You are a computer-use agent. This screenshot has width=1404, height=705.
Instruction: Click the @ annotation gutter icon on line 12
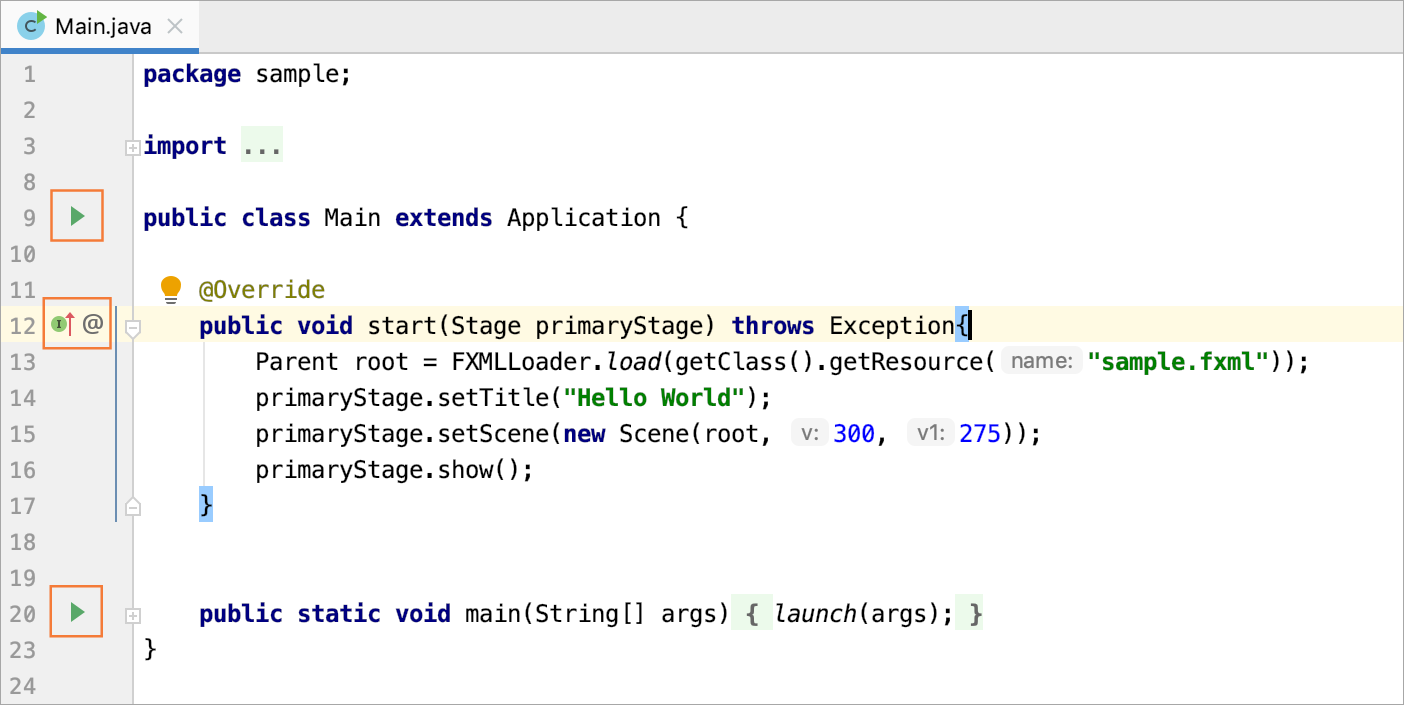tap(93, 324)
